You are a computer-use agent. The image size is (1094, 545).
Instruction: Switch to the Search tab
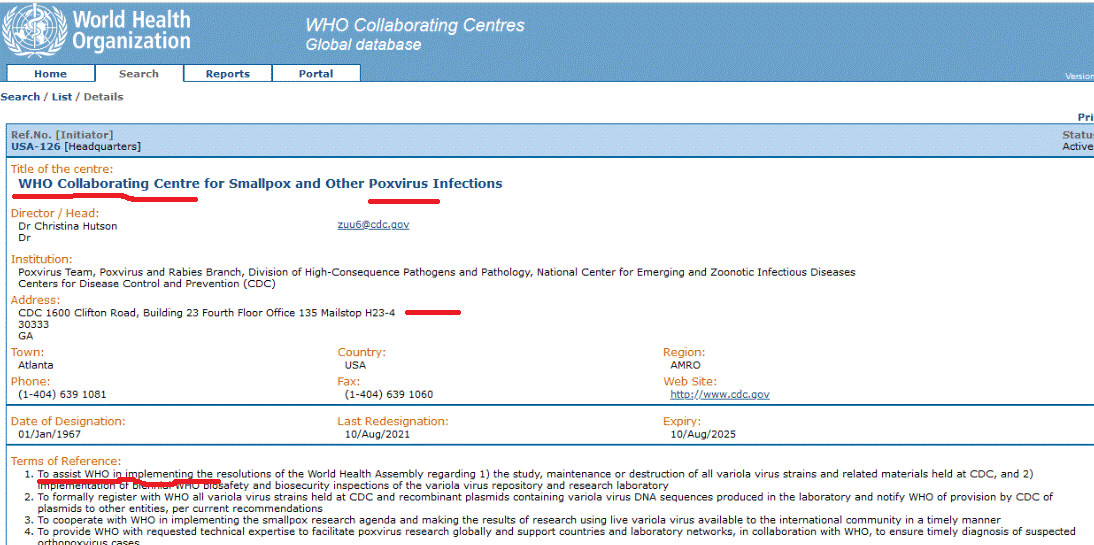click(139, 74)
